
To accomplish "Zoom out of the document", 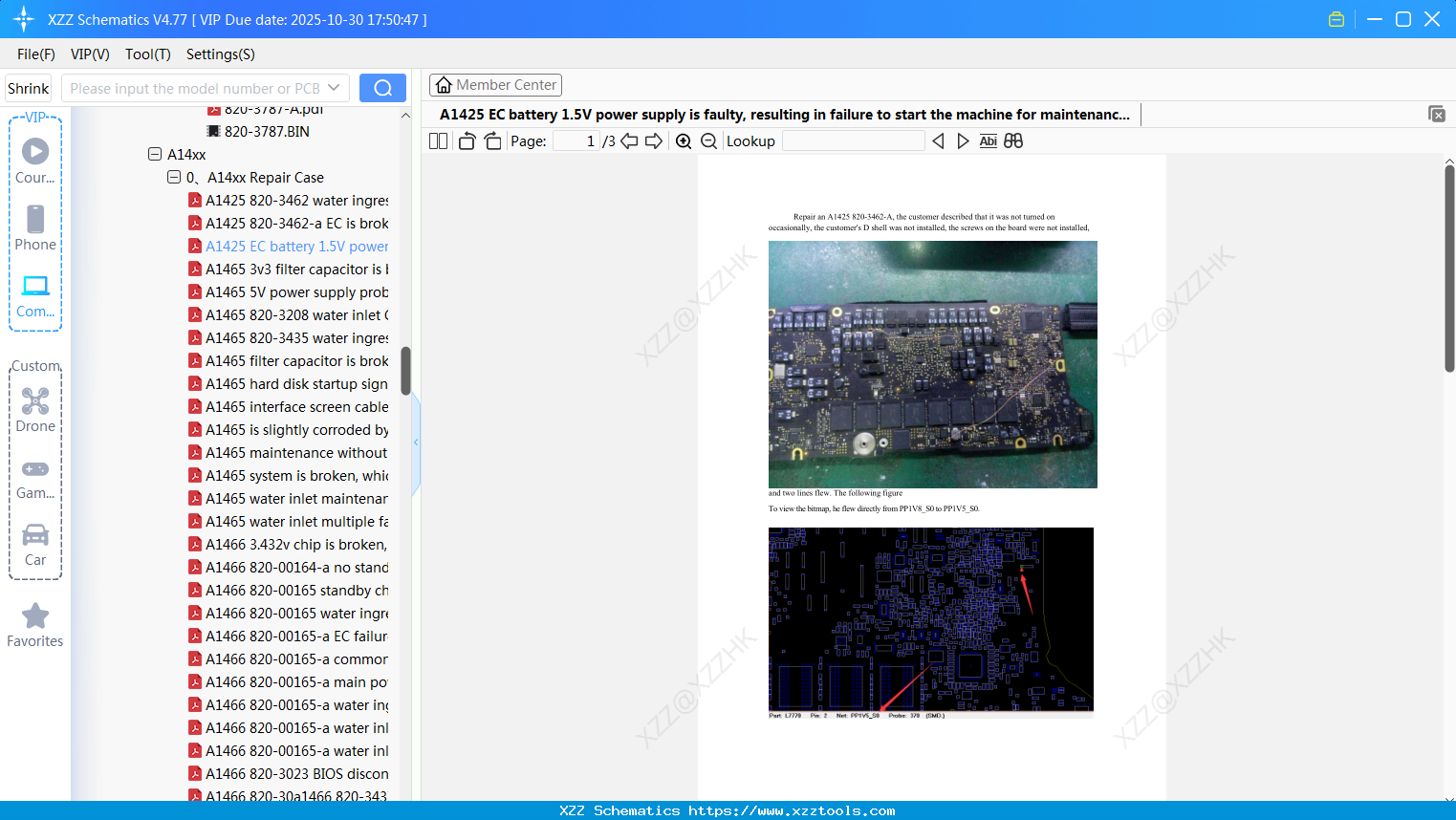I will (x=708, y=141).
